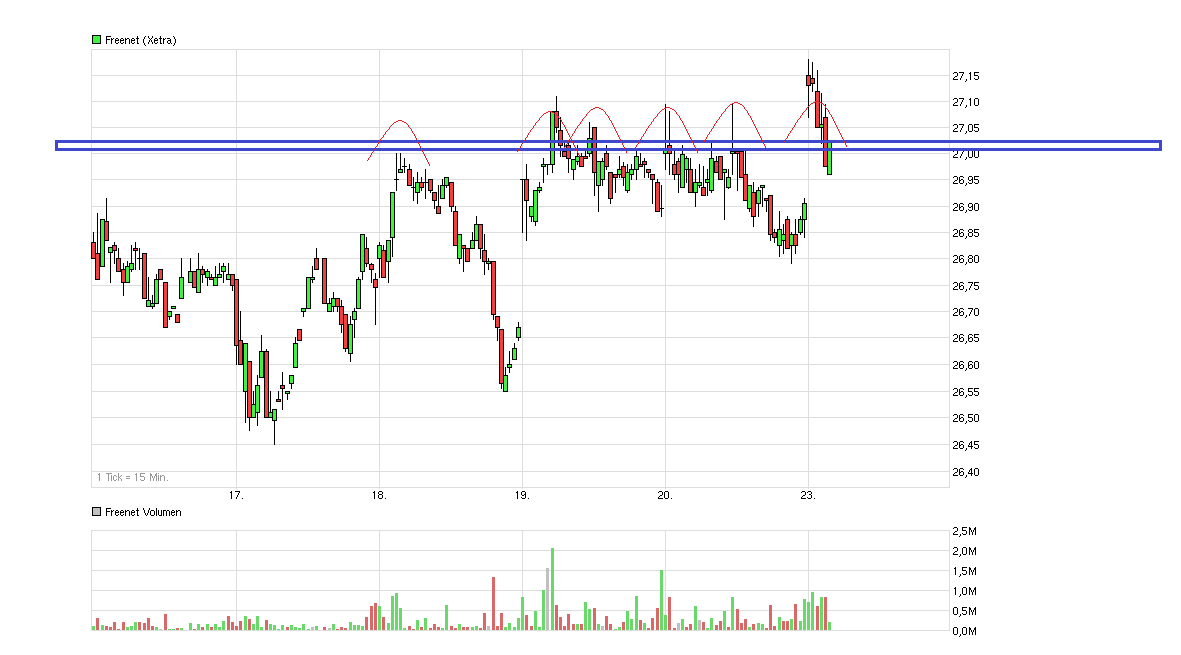The image size is (1181, 655).
Task: Click the 0,0M volume axis label
Action: [x=964, y=631]
